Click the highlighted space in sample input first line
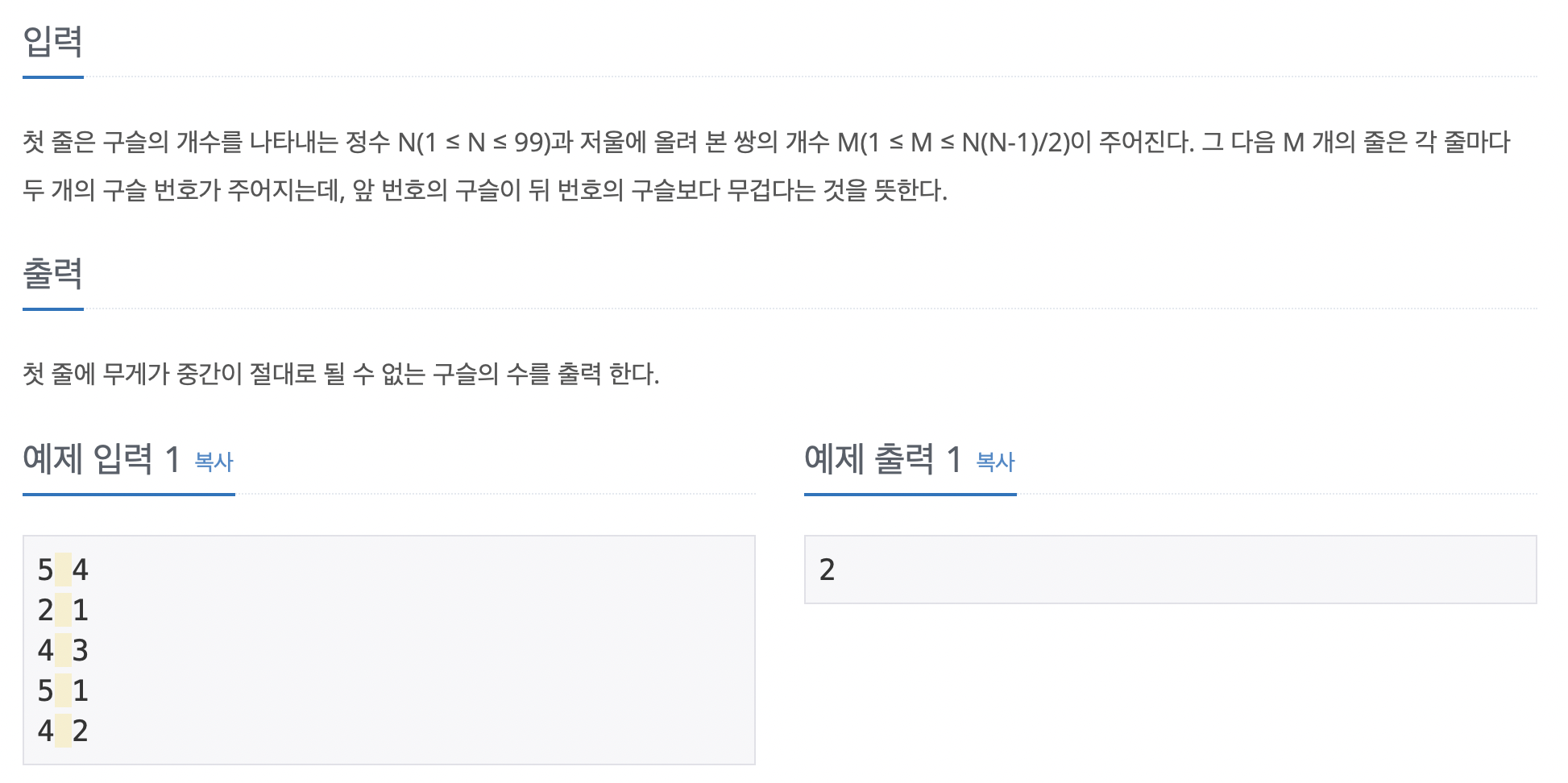The image size is (1568, 783). [61, 570]
